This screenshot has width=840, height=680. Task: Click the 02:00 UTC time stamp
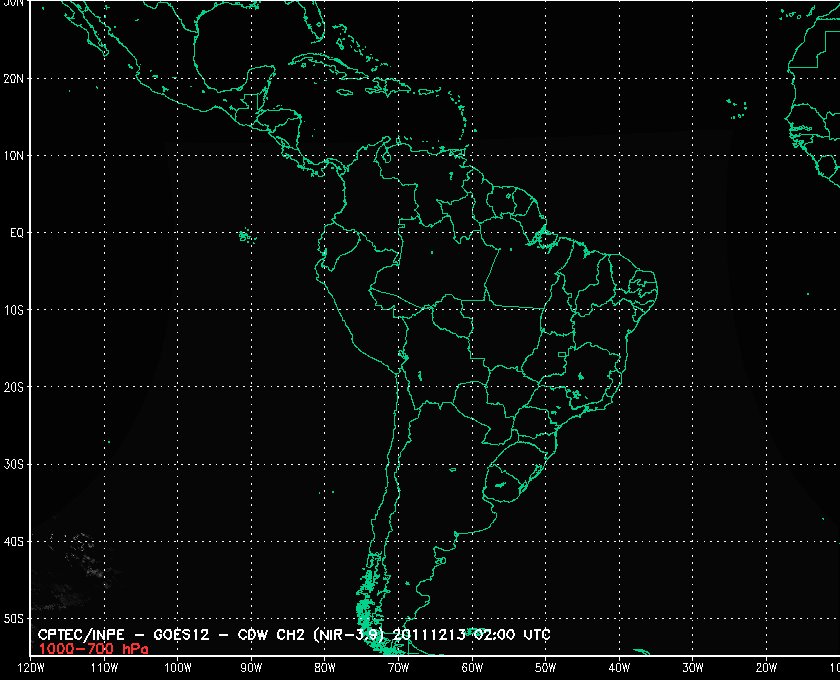point(512,636)
